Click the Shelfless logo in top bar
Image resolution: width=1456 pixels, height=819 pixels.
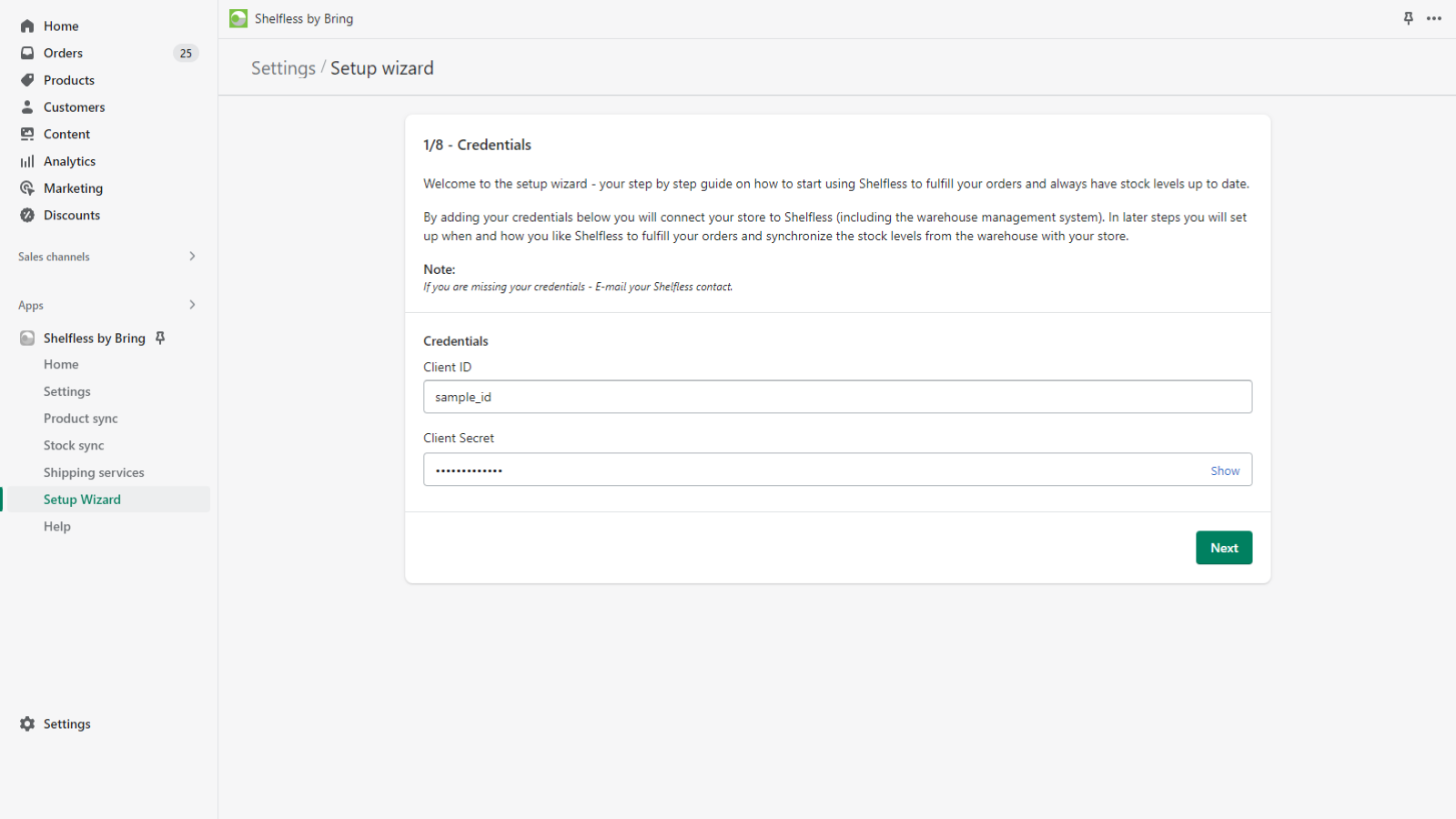[238, 18]
